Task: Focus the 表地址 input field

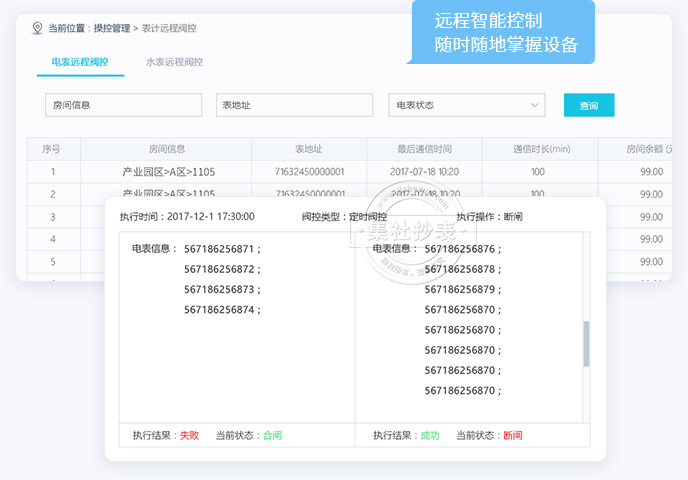Action: [x=294, y=105]
